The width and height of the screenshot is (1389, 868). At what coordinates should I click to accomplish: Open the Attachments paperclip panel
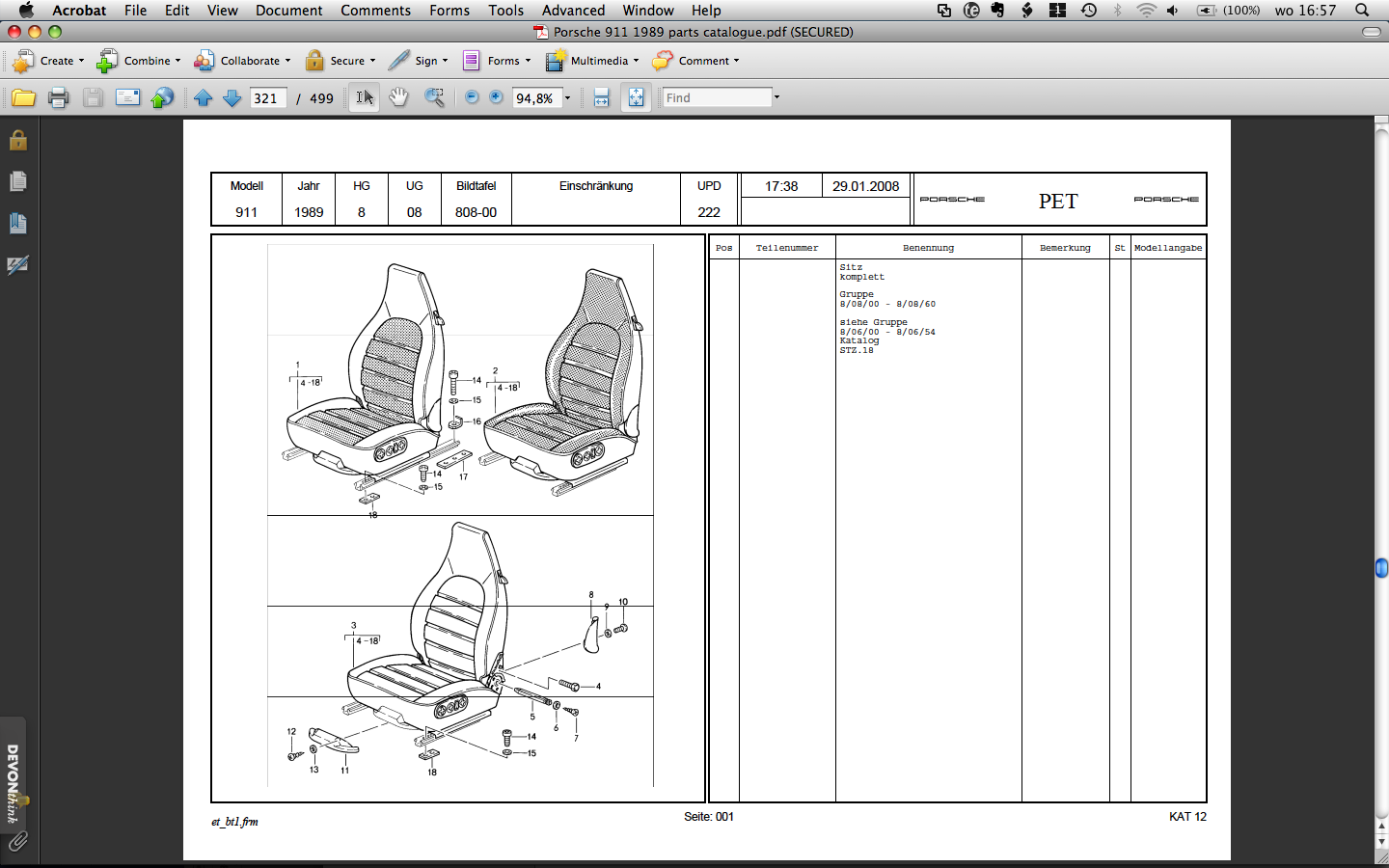pyautogui.click(x=17, y=841)
